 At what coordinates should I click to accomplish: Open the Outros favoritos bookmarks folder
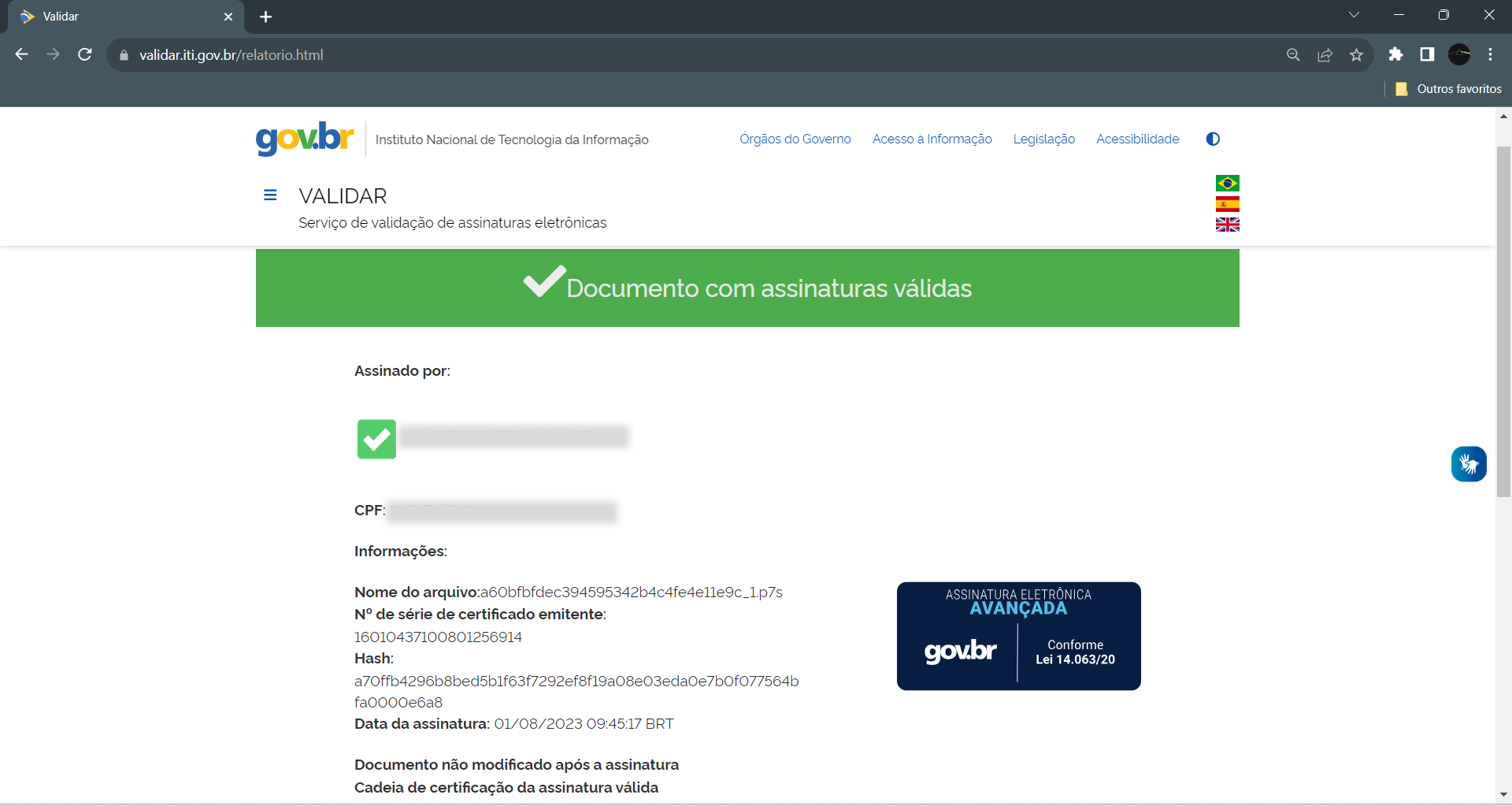[x=1449, y=89]
